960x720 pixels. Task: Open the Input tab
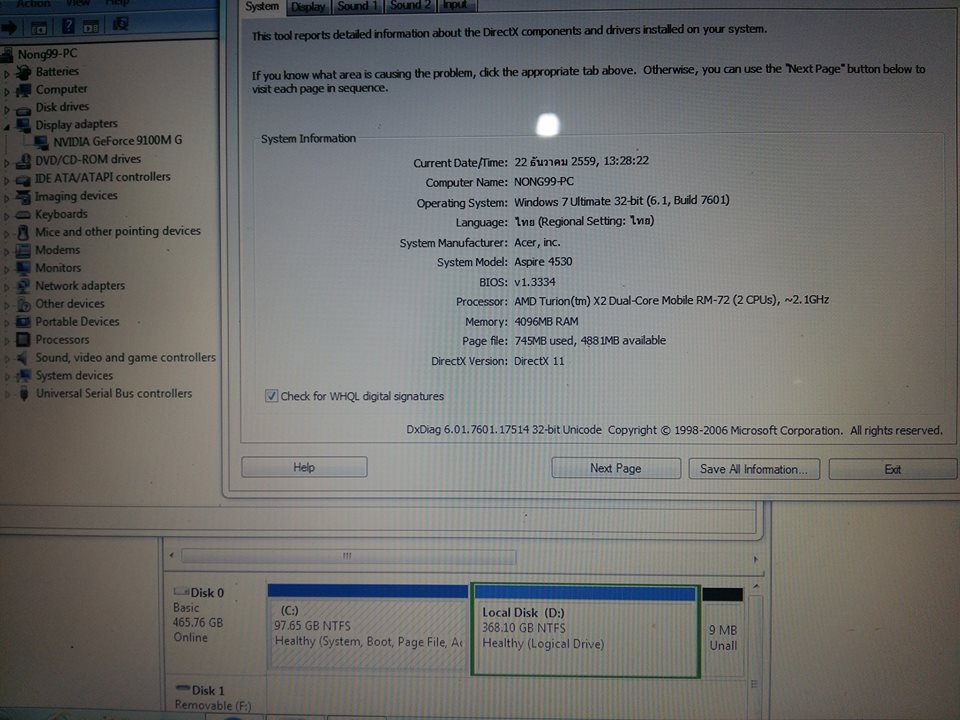456,6
